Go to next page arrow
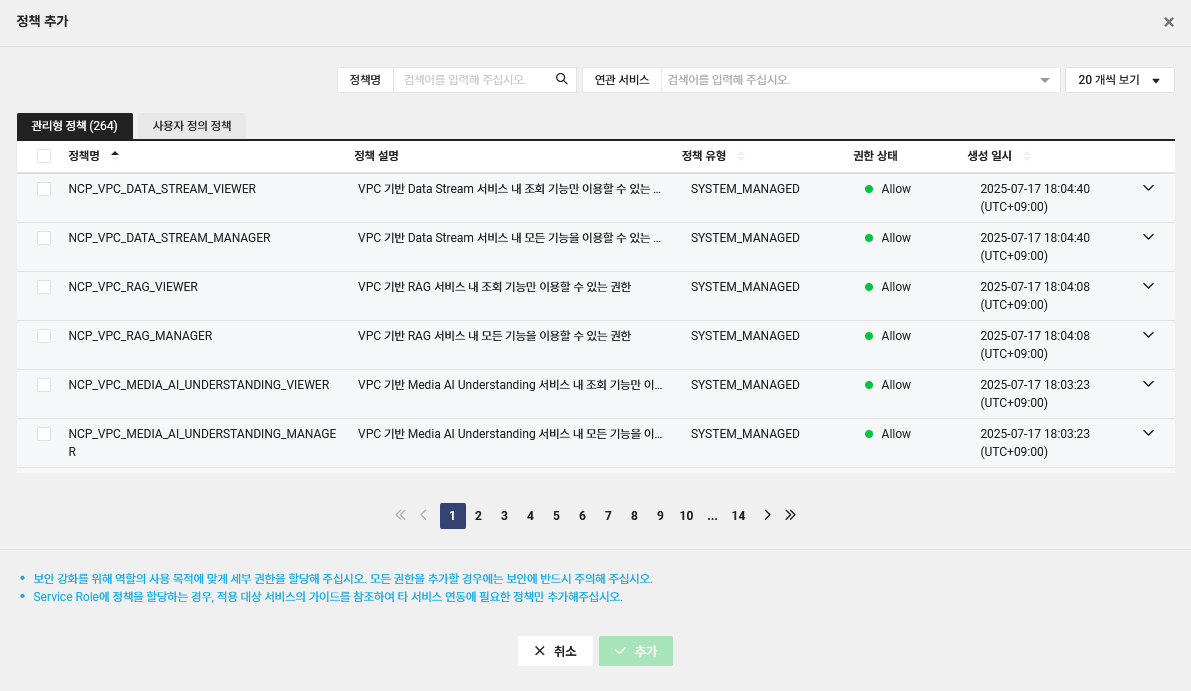 coord(767,516)
